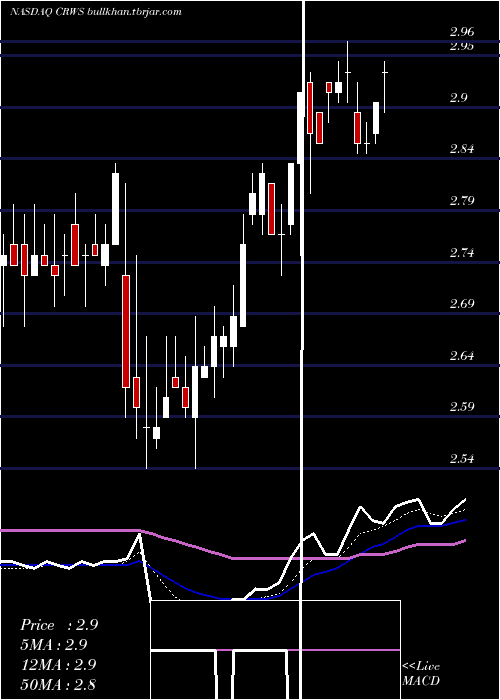Image resolution: width=500 pixels, height=700 pixels.
Task: Click the 12MA : 2.9 readout
Action: click(58, 664)
